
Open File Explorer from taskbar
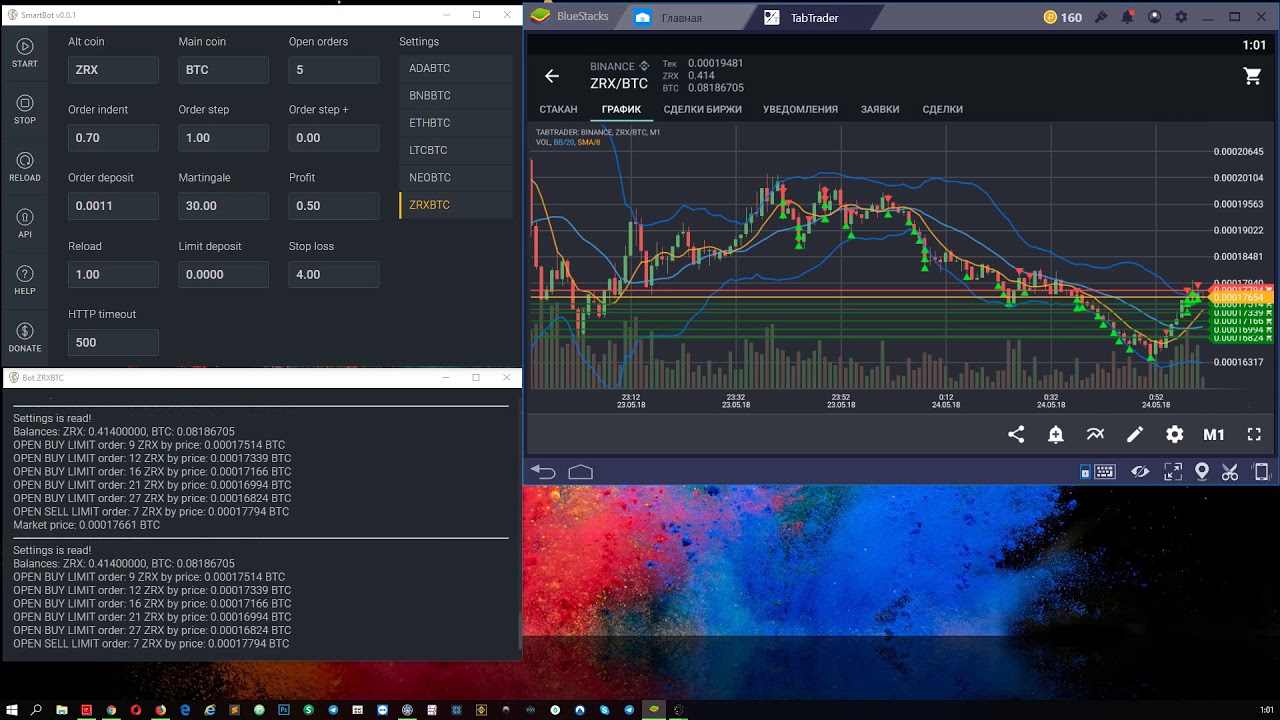pyautogui.click(x=62, y=709)
